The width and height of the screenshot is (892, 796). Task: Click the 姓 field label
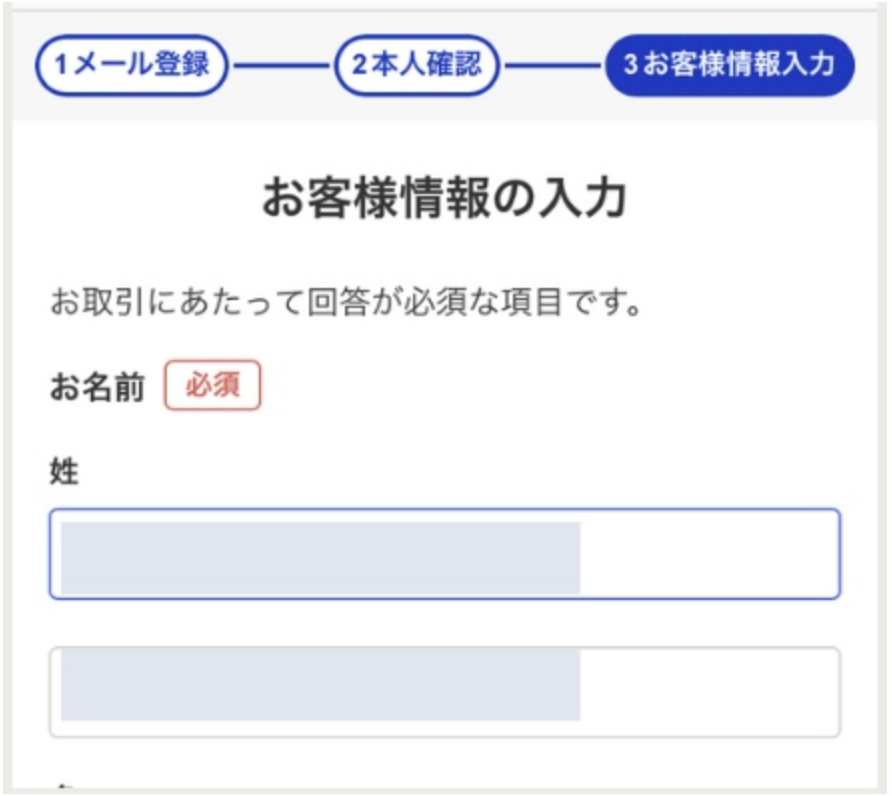click(64, 472)
